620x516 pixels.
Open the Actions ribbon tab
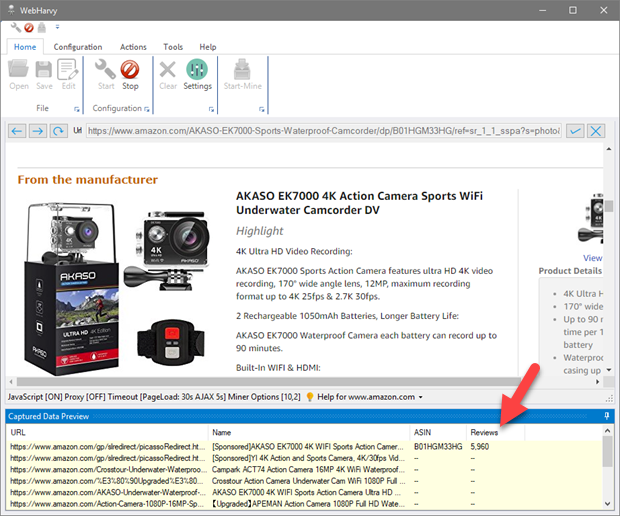tap(133, 47)
